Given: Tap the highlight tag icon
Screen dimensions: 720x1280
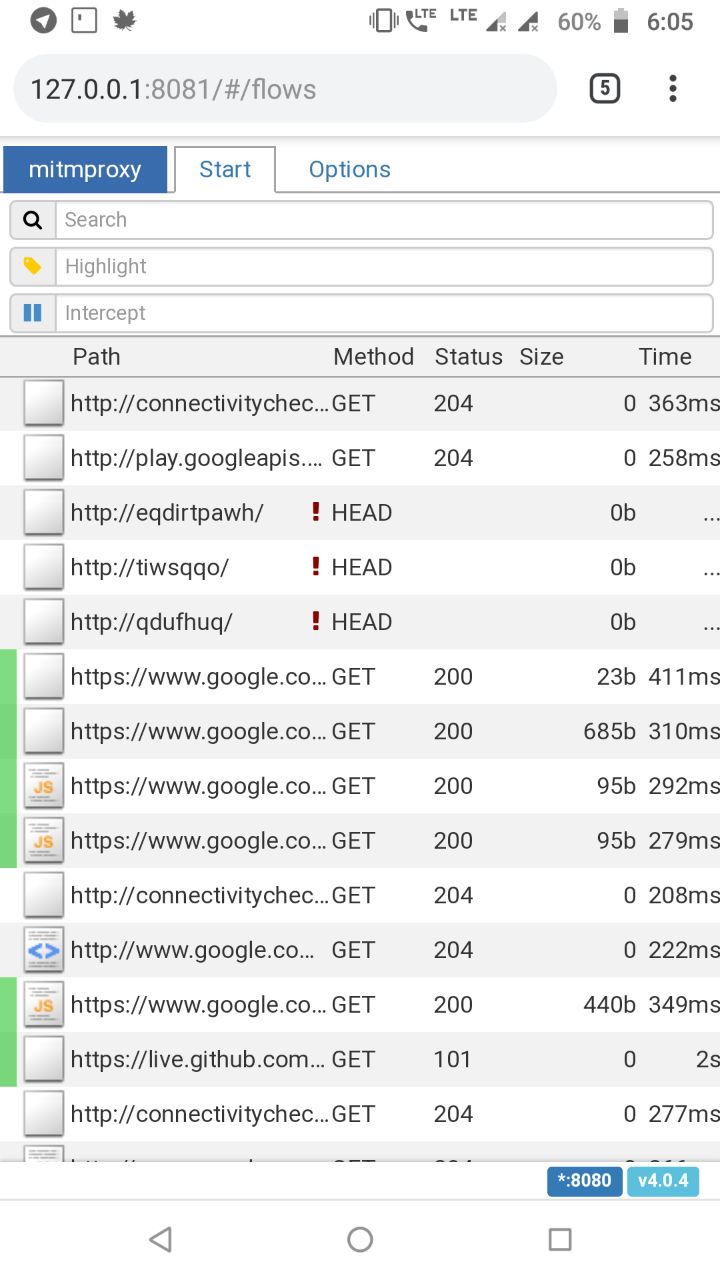Looking at the screenshot, I should (x=32, y=267).
